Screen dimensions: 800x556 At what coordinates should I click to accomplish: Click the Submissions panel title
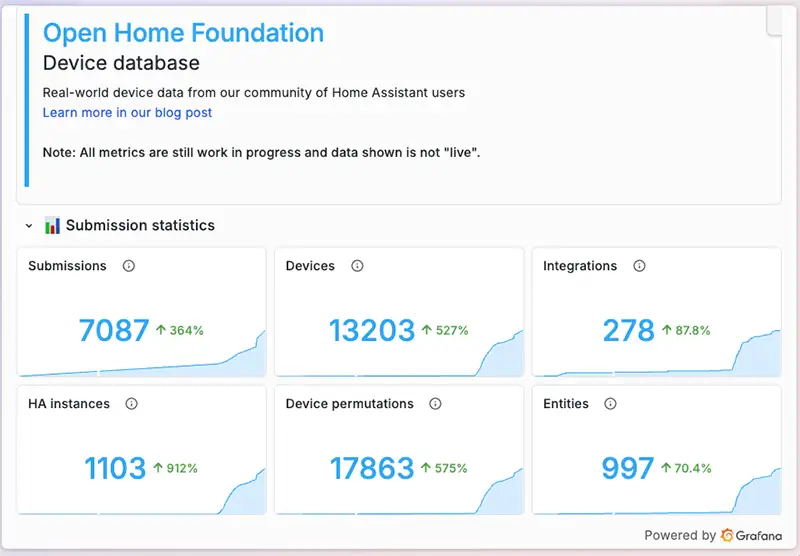point(67,266)
